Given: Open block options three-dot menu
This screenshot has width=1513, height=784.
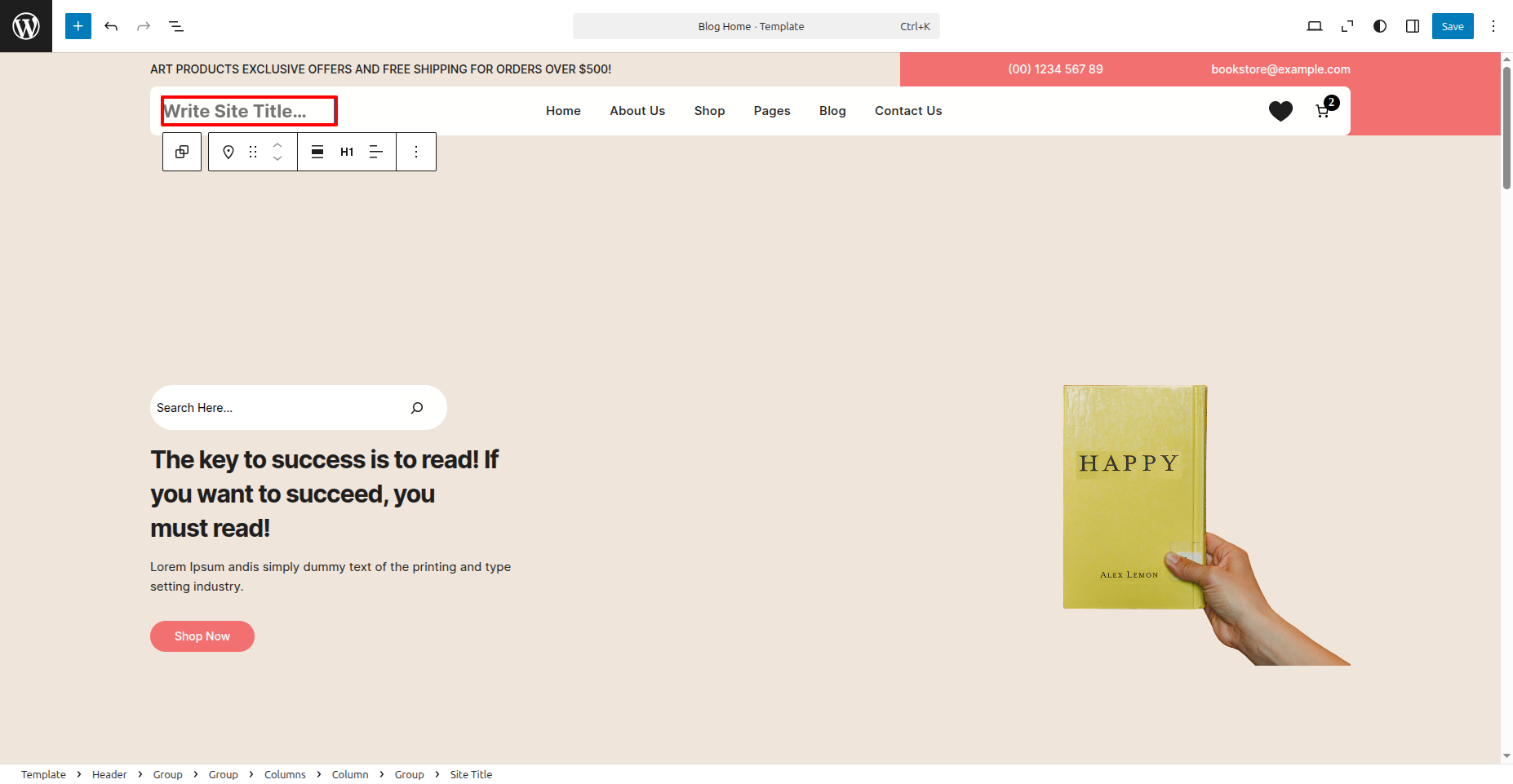Looking at the screenshot, I should [x=416, y=152].
